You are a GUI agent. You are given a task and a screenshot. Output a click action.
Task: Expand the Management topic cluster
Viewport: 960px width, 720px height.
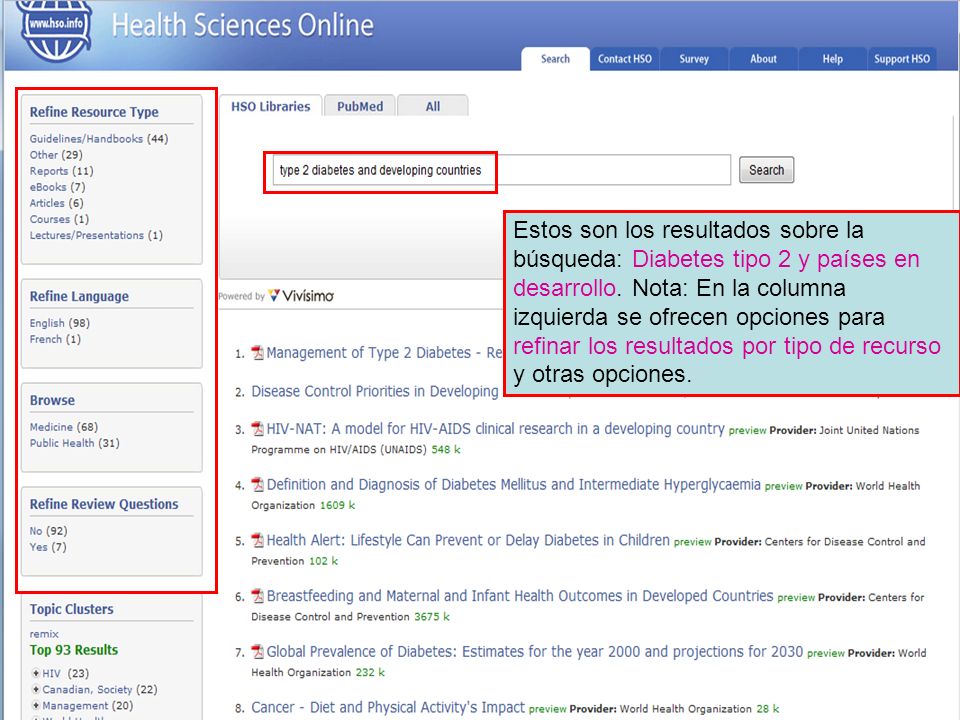[x=36, y=705]
